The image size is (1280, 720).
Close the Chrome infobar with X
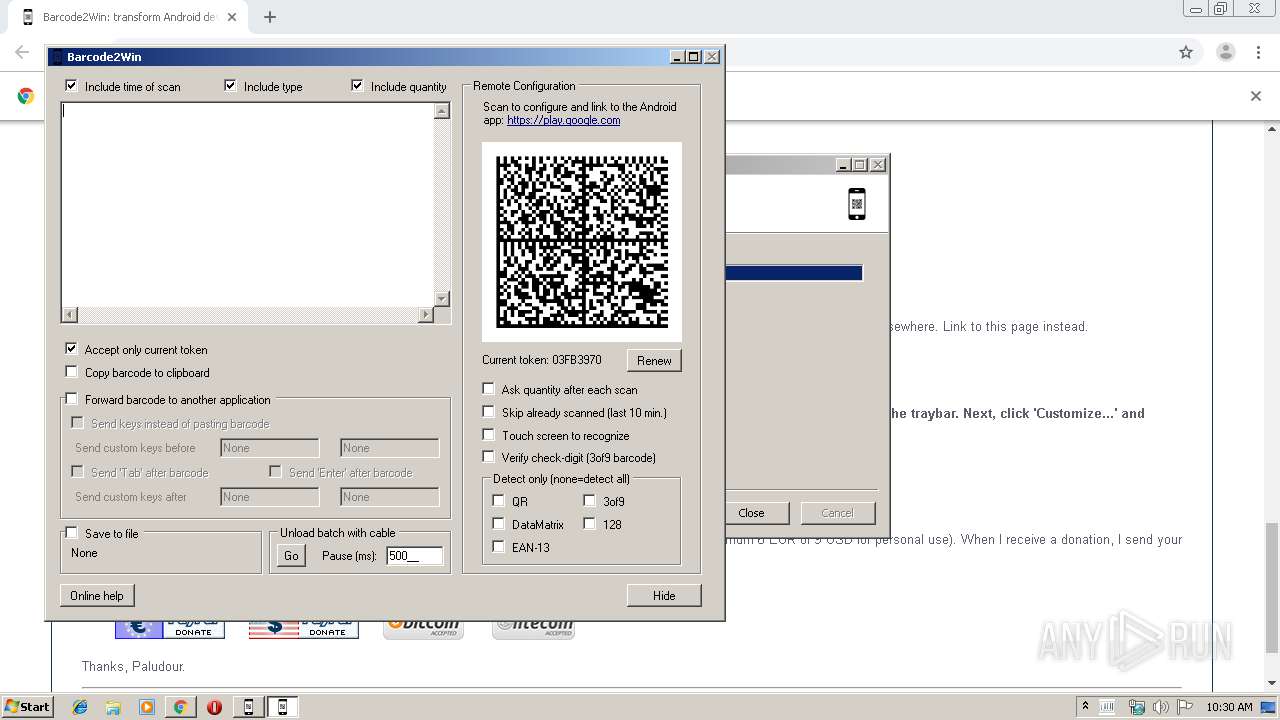coord(1256,96)
